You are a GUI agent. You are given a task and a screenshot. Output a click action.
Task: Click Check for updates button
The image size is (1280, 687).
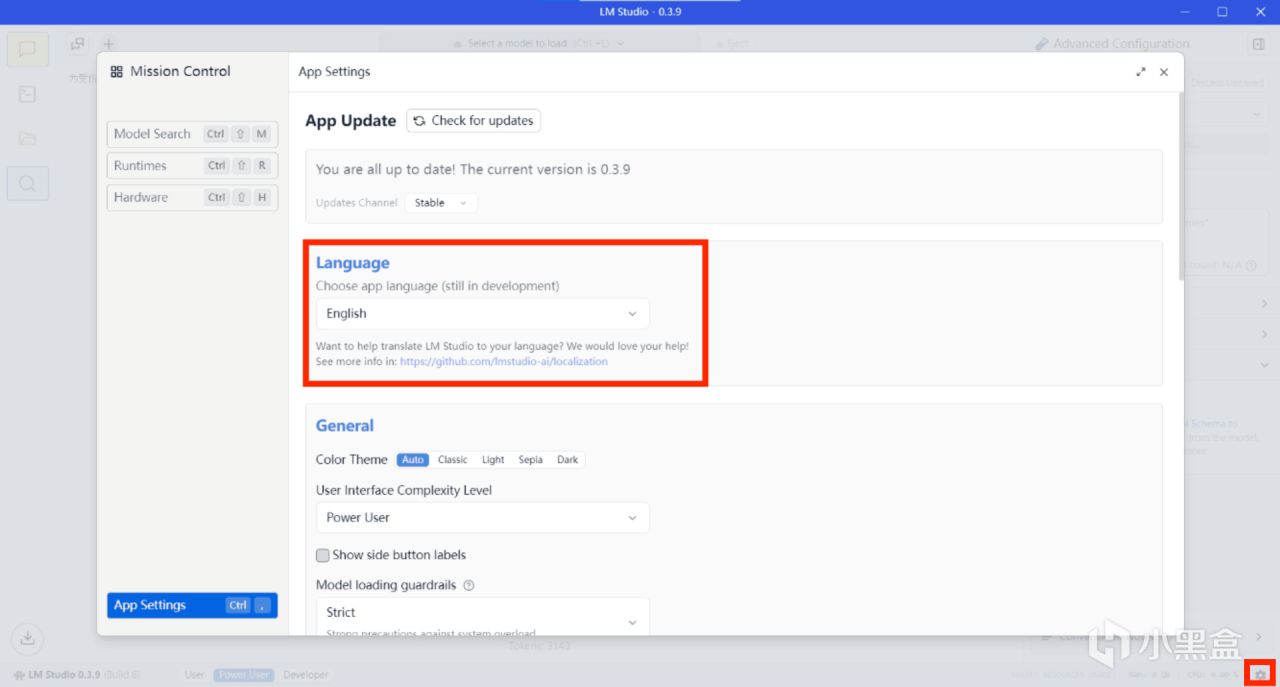pyautogui.click(x=474, y=121)
